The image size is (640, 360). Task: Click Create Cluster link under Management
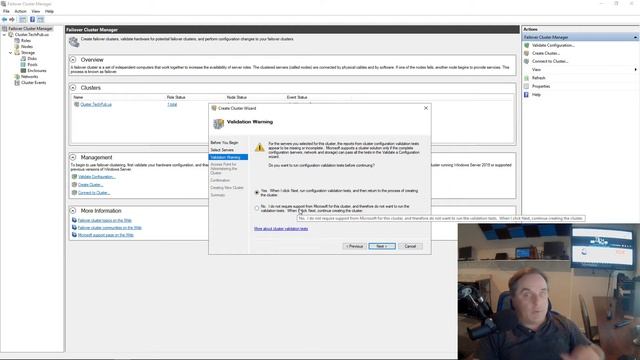pyautogui.click(x=90, y=184)
